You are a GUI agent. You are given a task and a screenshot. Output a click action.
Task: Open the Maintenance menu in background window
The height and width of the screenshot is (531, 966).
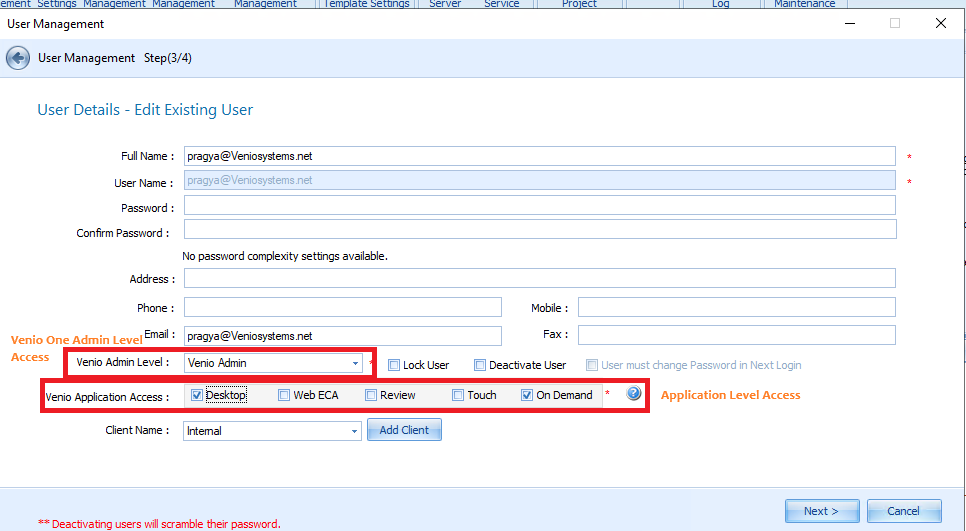(804, 4)
